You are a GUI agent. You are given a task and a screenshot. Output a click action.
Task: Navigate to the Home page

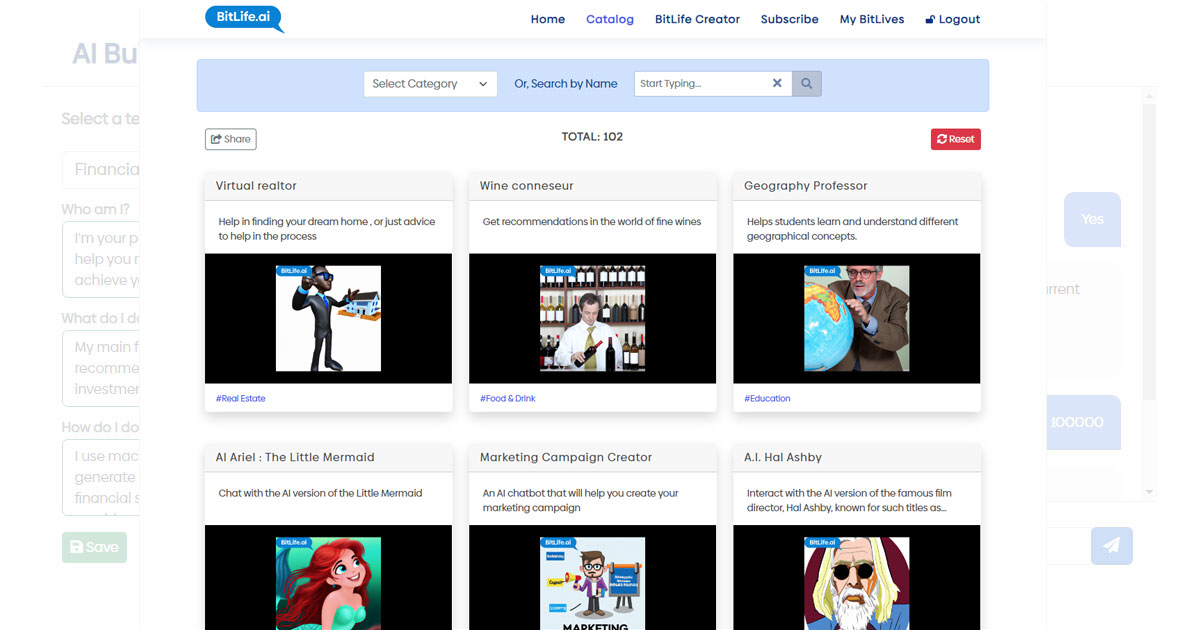pyautogui.click(x=547, y=19)
